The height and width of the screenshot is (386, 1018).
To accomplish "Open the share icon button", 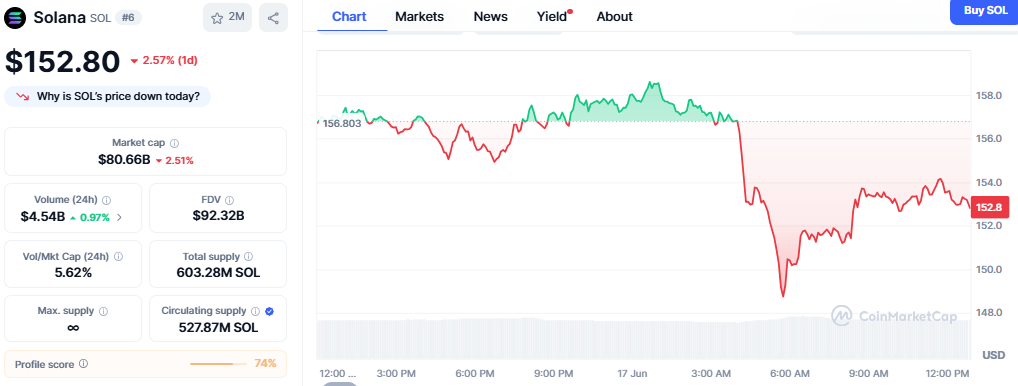I will (273, 18).
